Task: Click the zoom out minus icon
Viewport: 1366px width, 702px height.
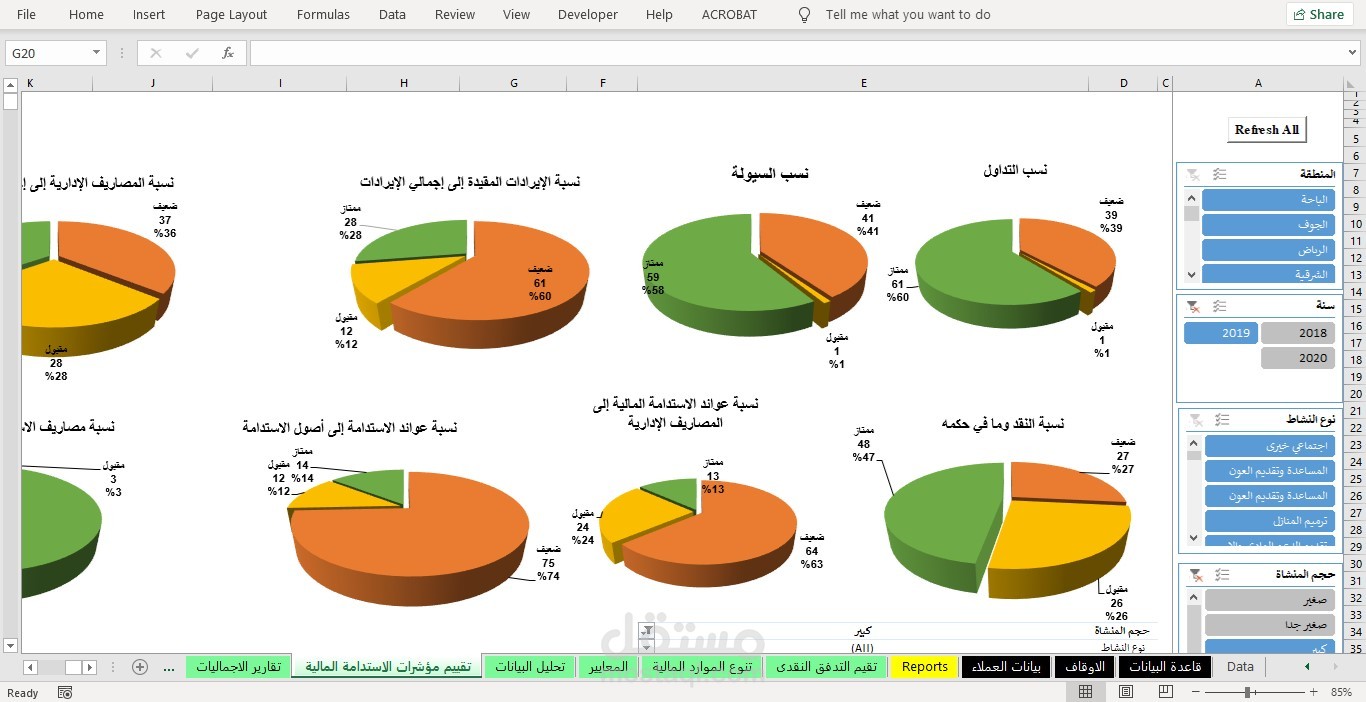Action: (1195, 692)
